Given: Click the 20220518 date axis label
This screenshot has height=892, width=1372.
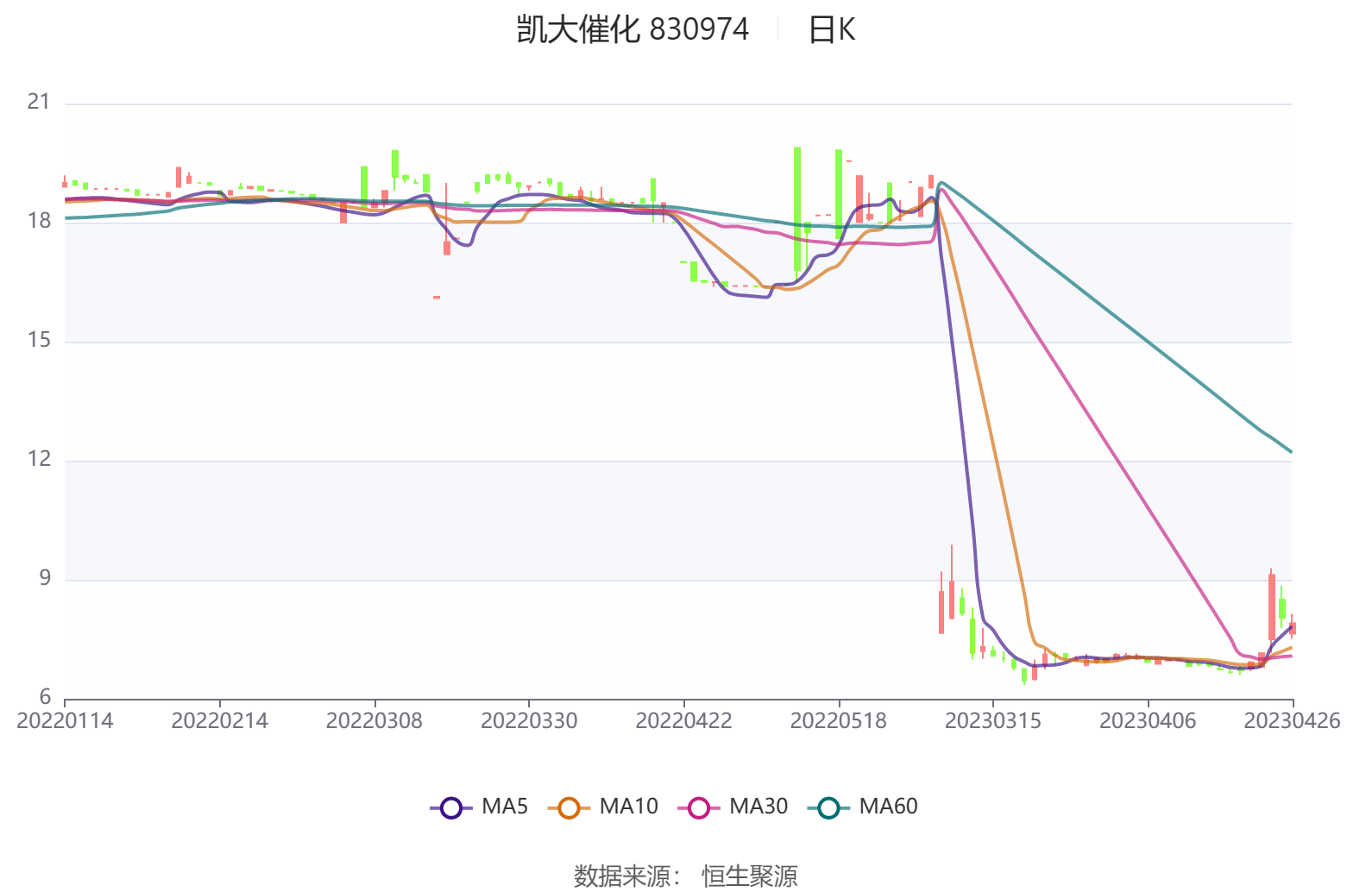Looking at the screenshot, I should point(839,720).
